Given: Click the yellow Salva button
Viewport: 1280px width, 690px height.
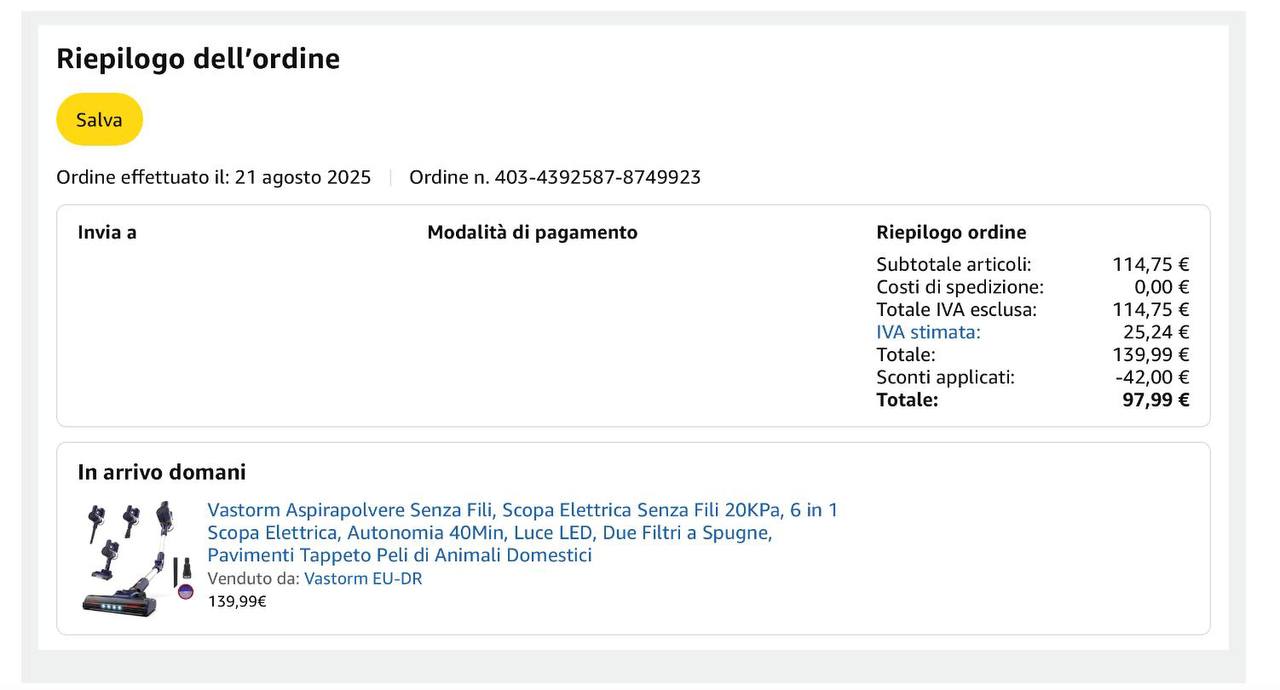Looking at the screenshot, I should pyautogui.click(x=99, y=120).
